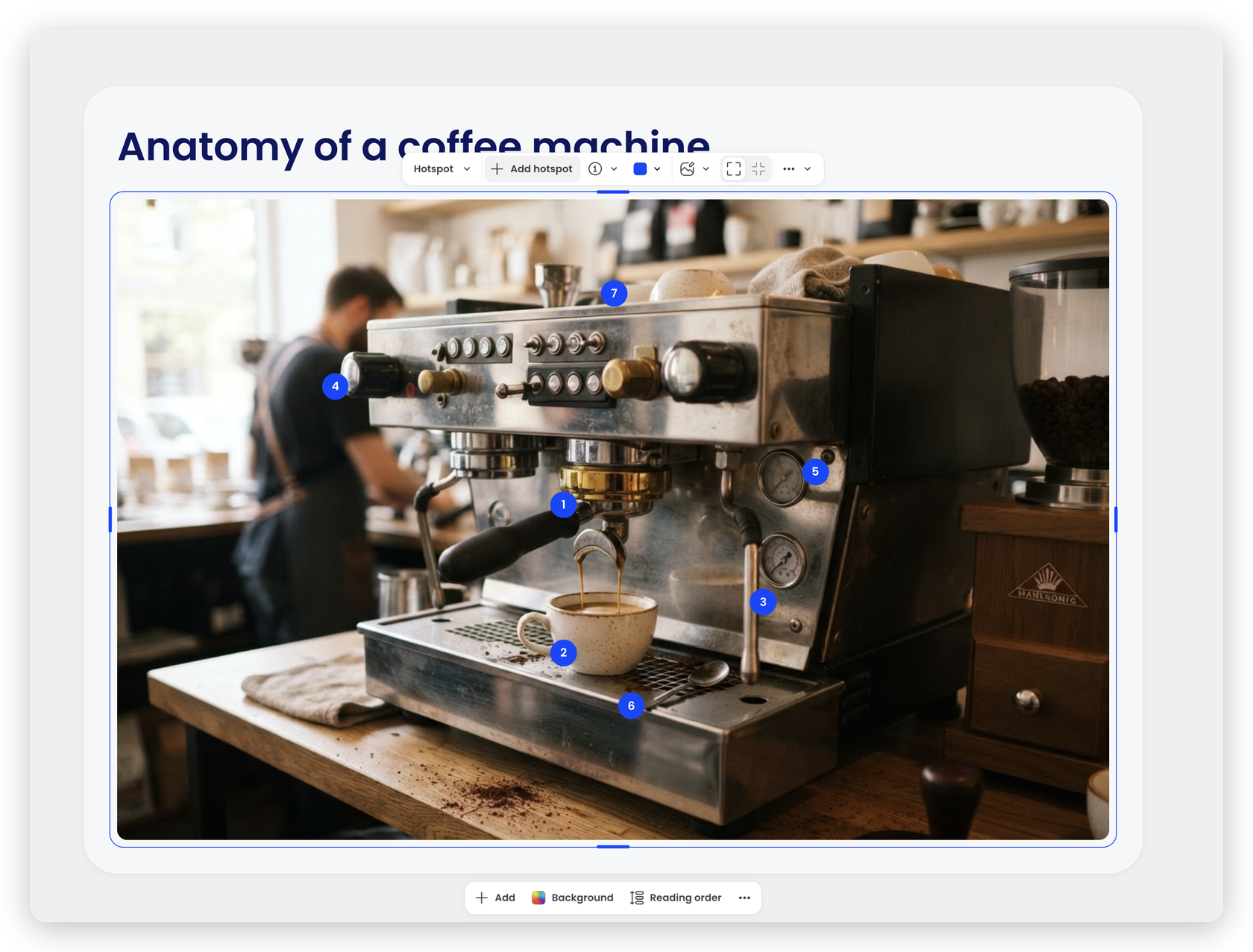Click the Add button in bottom bar

click(495, 898)
